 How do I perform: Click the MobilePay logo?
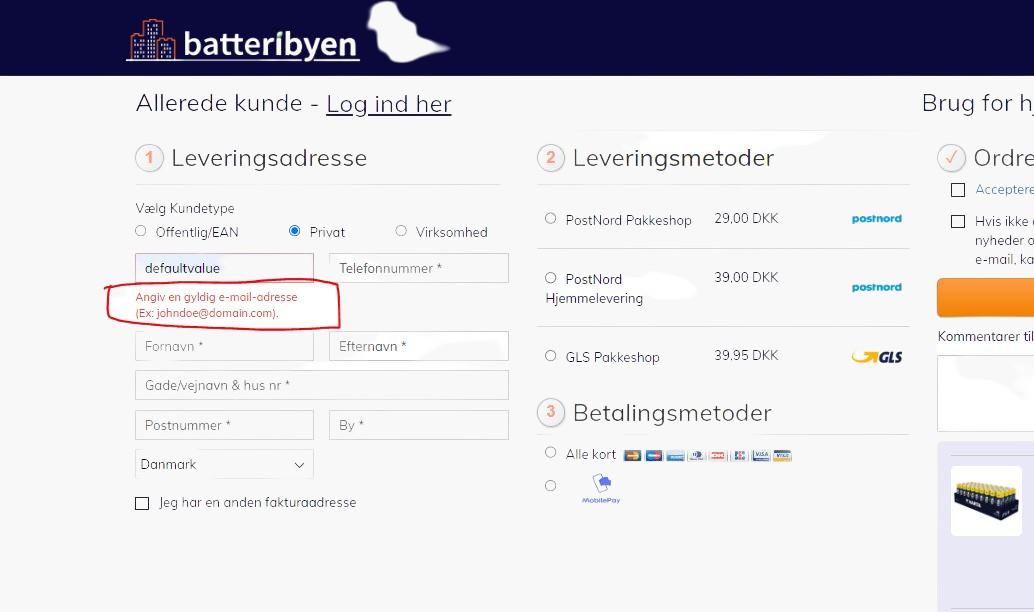[x=601, y=488]
